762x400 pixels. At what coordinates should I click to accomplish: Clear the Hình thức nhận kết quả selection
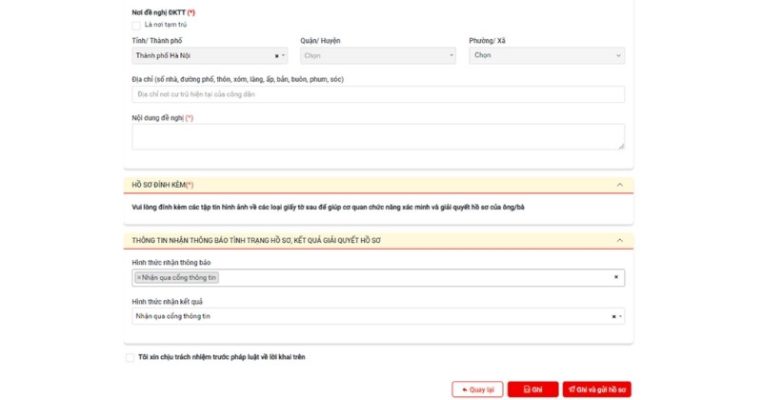(613, 316)
